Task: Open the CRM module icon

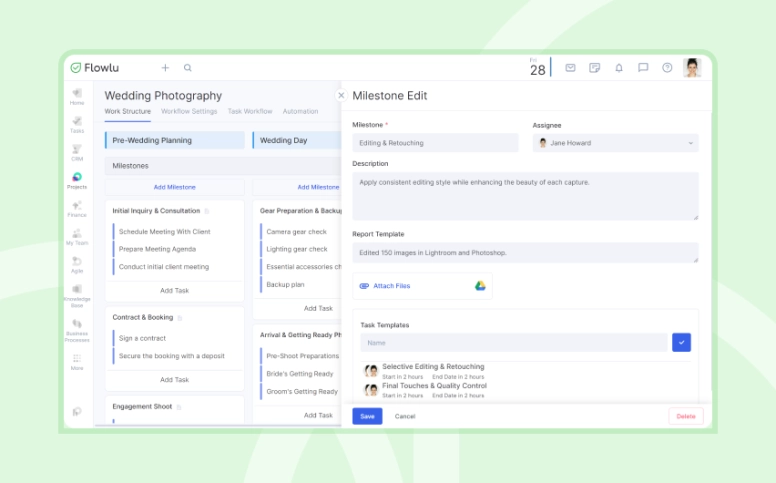Action: (x=77, y=152)
